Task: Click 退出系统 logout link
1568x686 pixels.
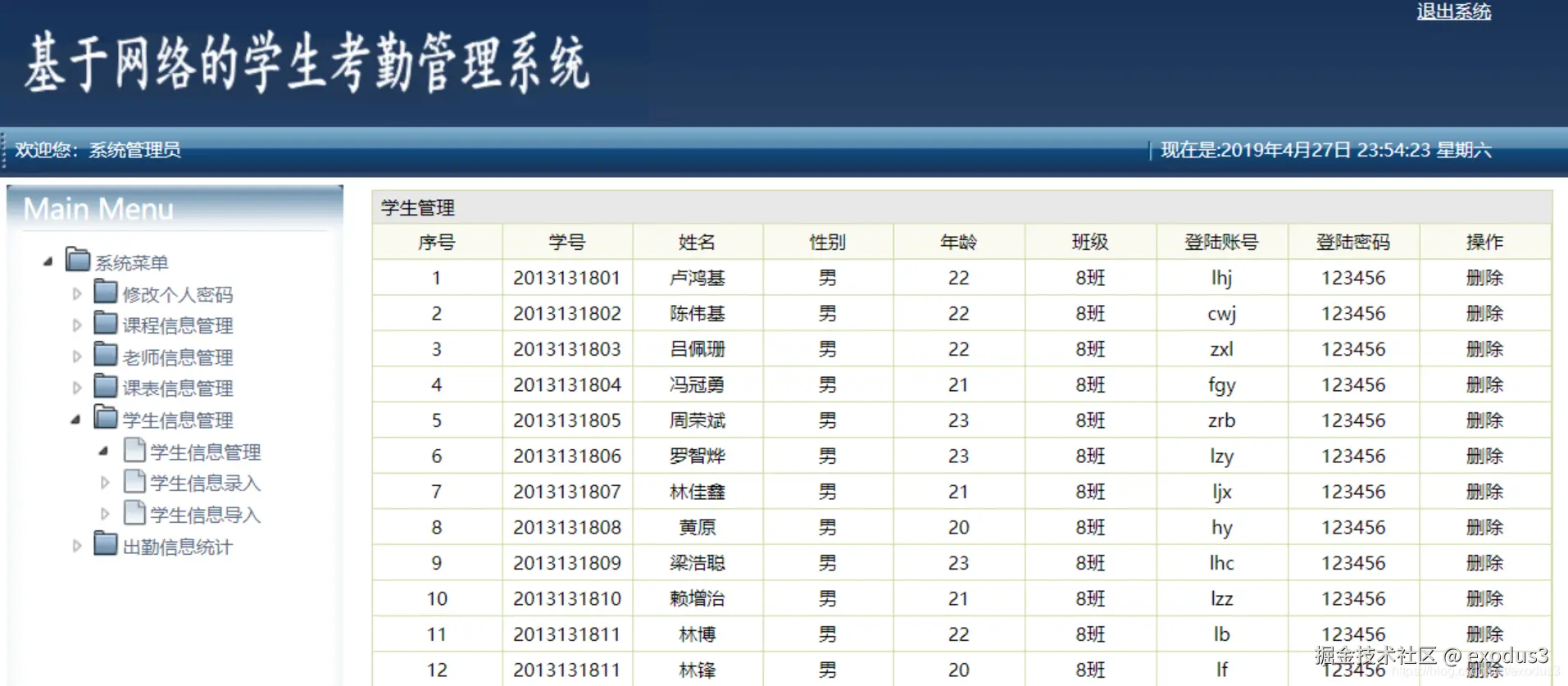Action: tap(1454, 11)
